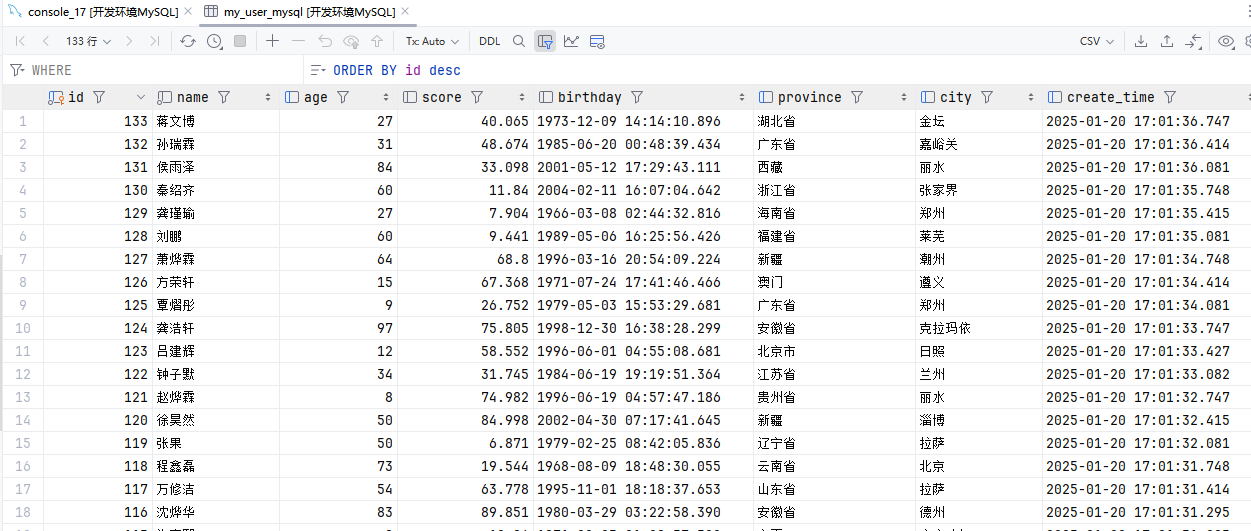Click the Reload data refresh icon
Image resolution: width=1251 pixels, height=531 pixels.
[188, 41]
